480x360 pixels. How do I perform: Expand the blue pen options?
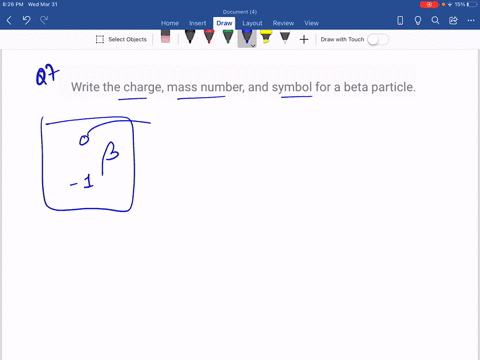tap(253, 45)
